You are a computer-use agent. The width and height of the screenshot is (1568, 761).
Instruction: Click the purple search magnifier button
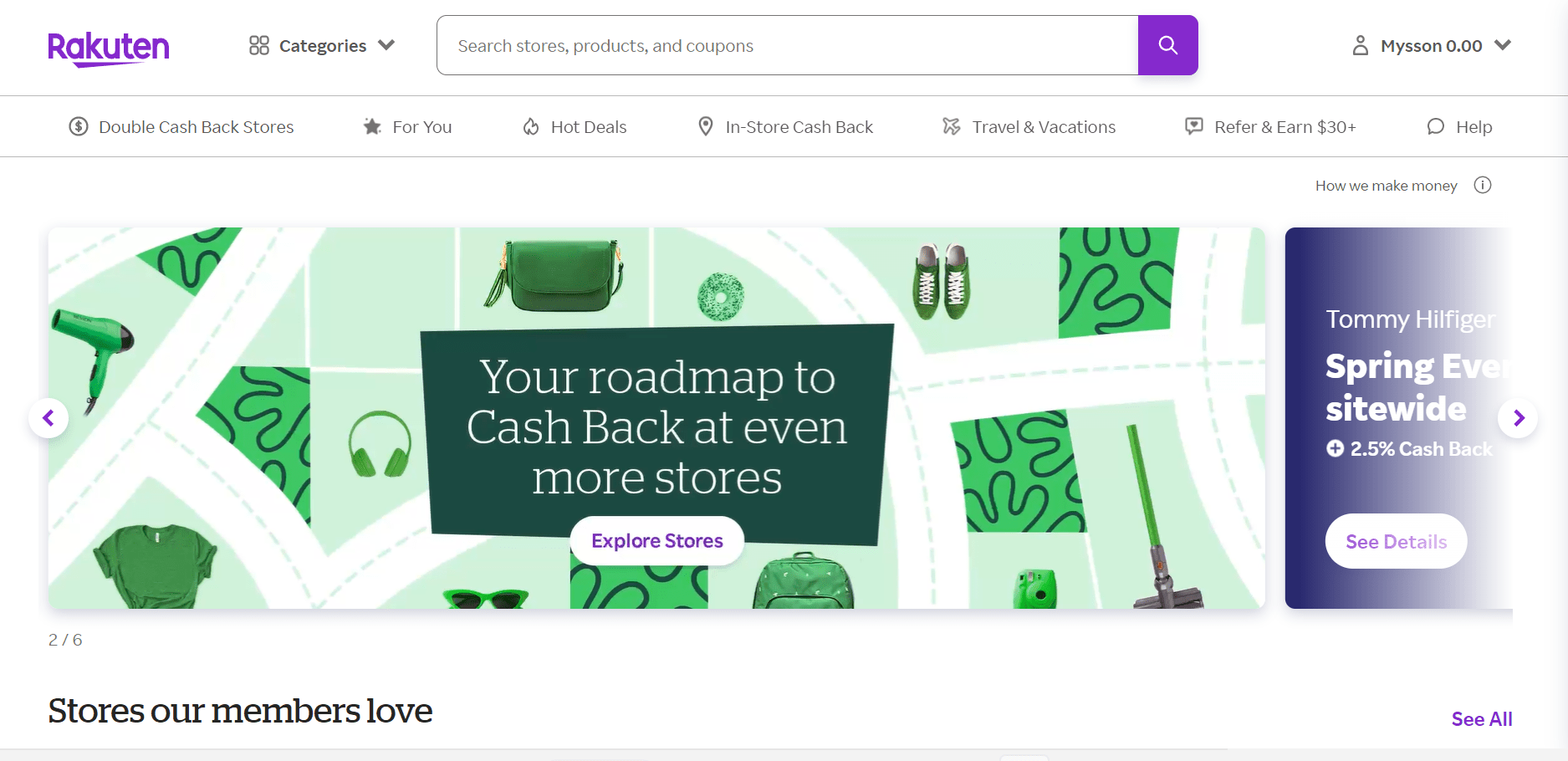coord(1167,45)
